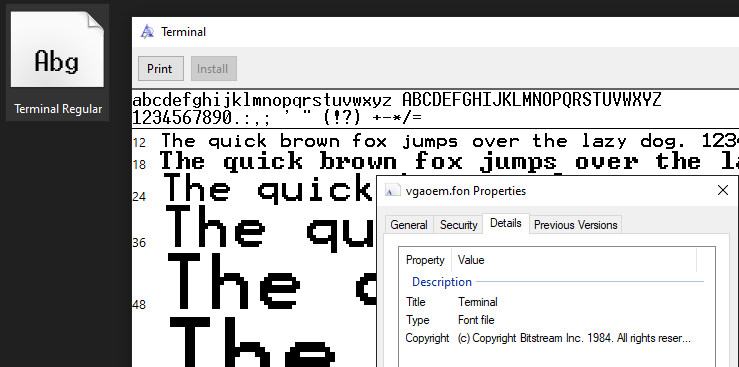Collapse the Description group heading
Screen dimensions: 739x367
coord(442,282)
